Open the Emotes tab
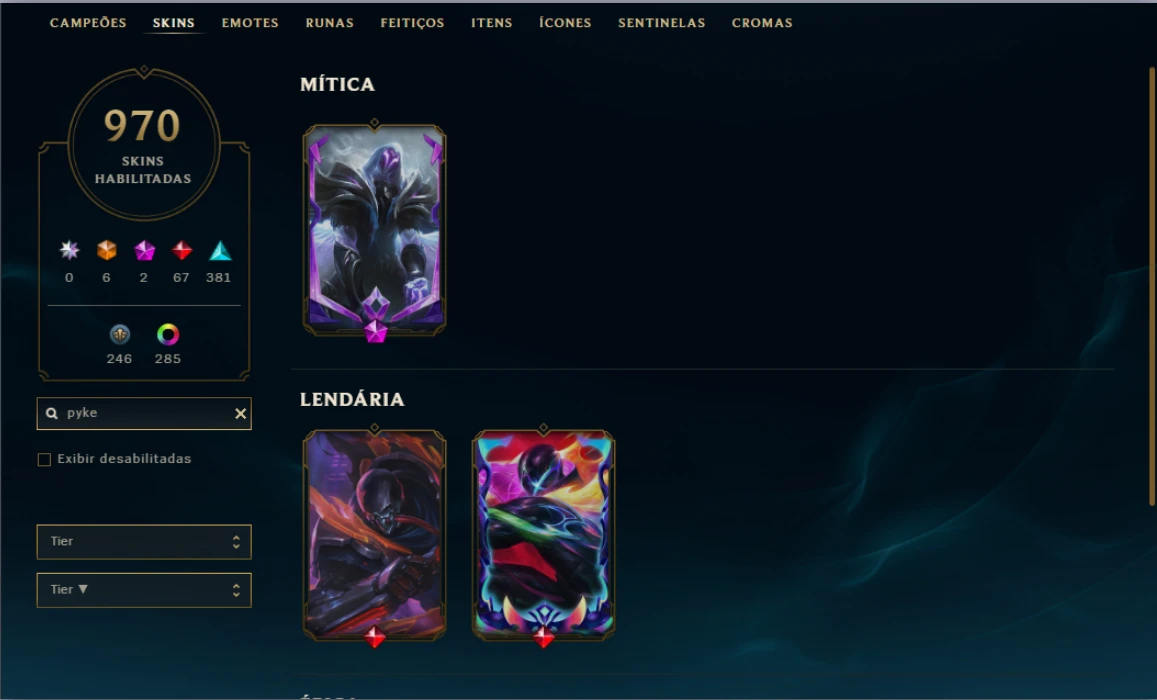The height and width of the screenshot is (700, 1157). click(250, 23)
